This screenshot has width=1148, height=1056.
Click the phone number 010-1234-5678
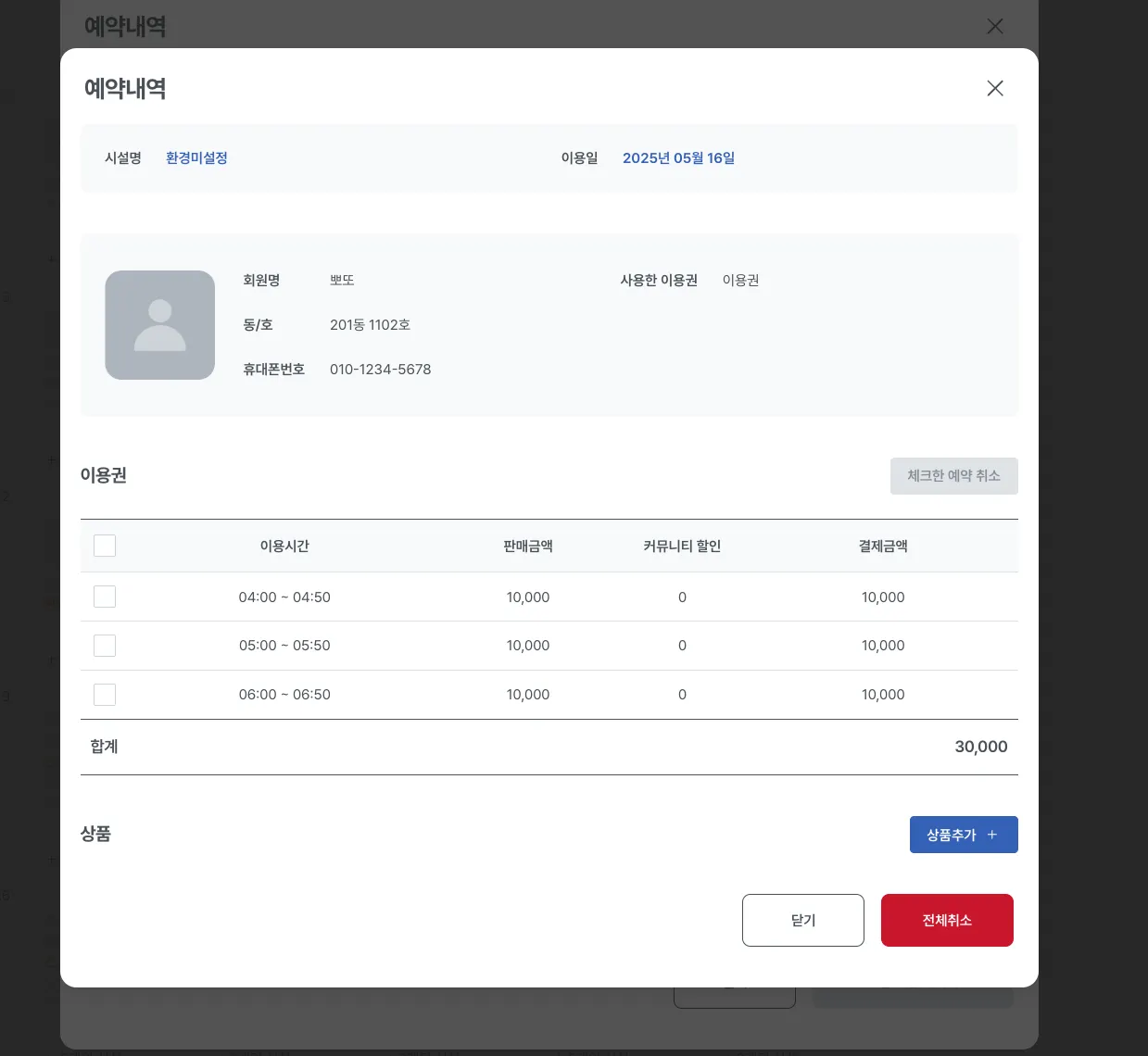click(x=381, y=370)
